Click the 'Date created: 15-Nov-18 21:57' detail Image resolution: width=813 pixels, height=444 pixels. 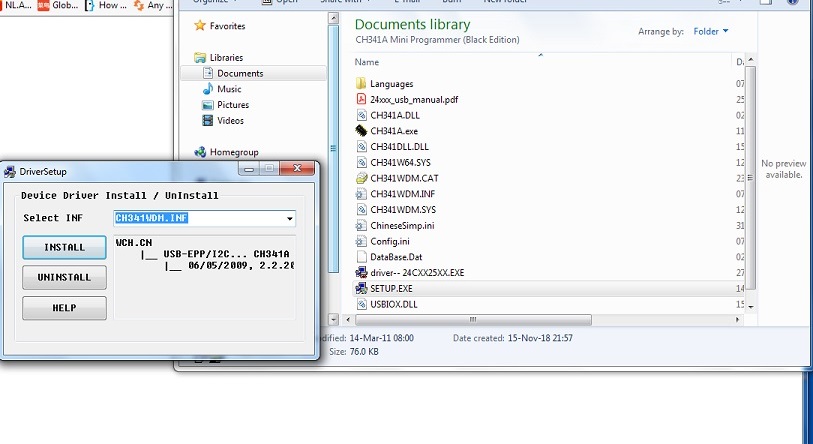tap(512, 338)
